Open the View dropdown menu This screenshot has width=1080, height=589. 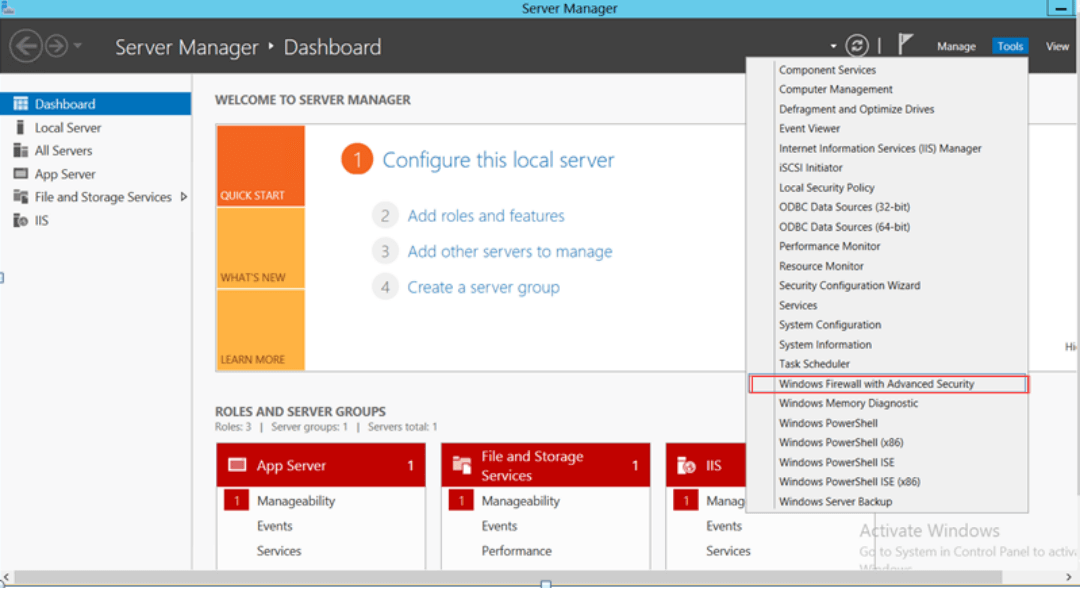pos(1057,45)
